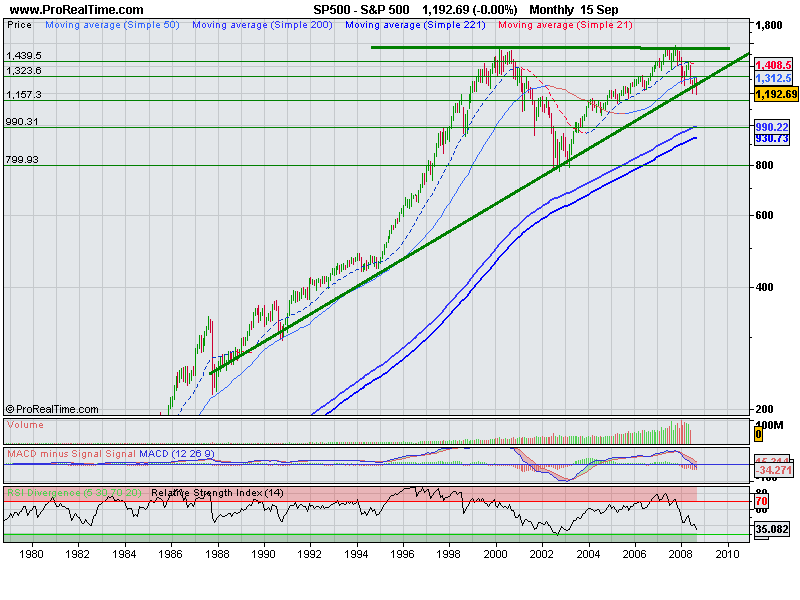Click the 200 price axis tick
This screenshot has width=800, height=600.
pyautogui.click(x=764, y=409)
